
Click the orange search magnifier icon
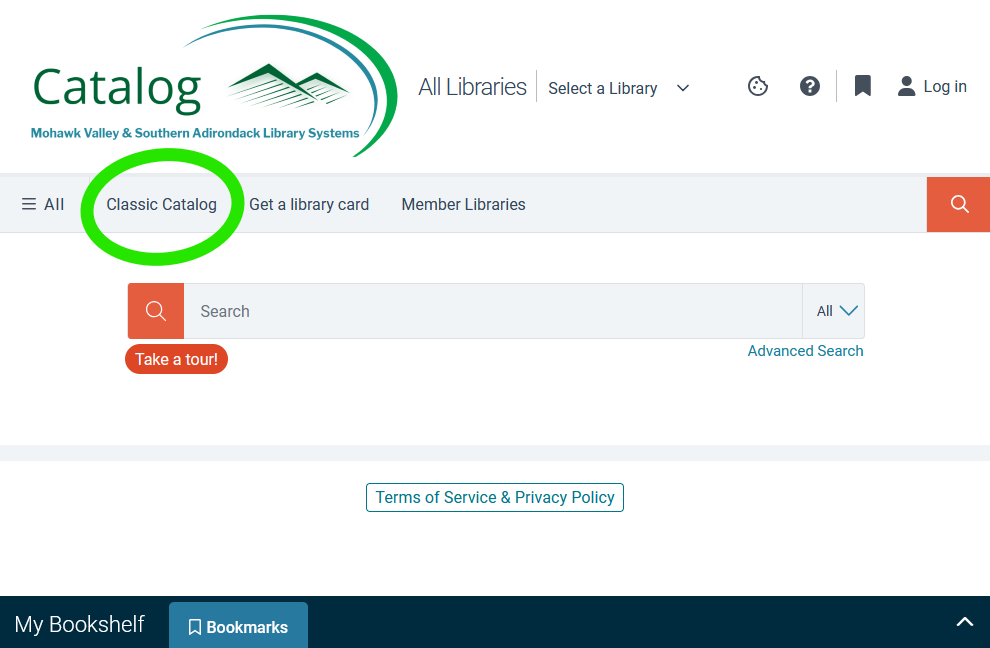point(155,311)
